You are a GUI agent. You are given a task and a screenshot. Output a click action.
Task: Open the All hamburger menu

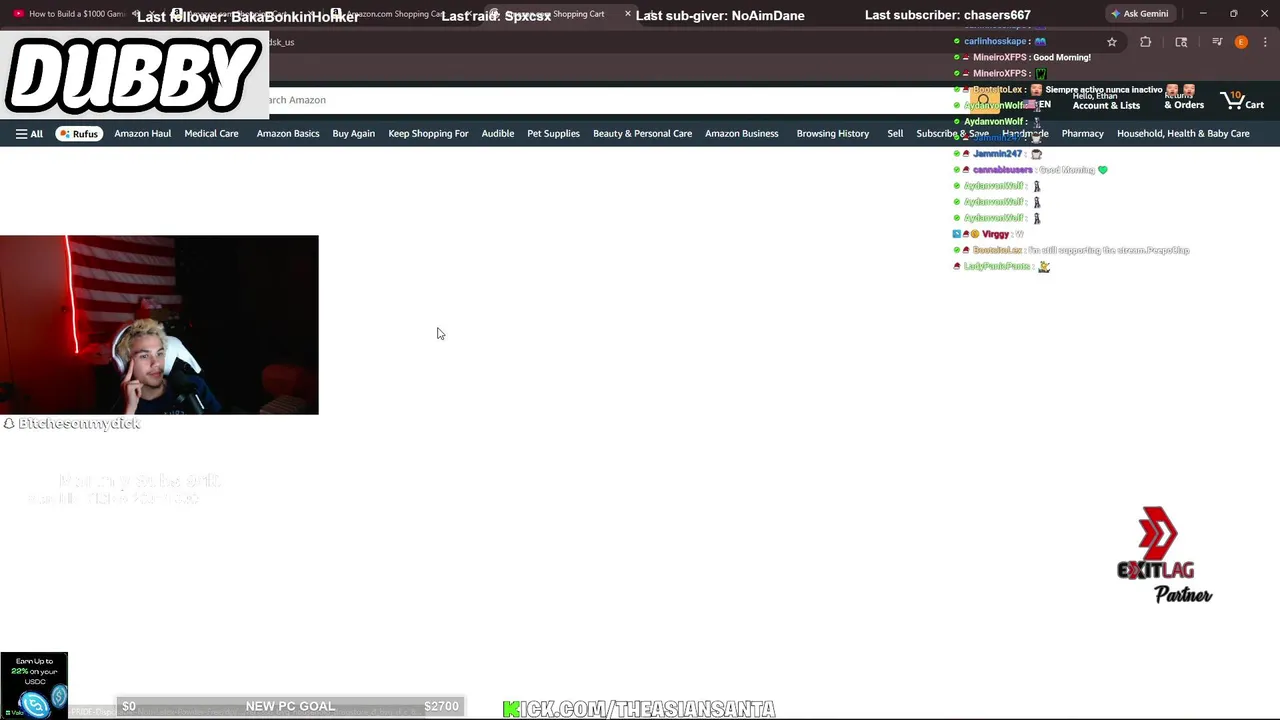click(29, 133)
